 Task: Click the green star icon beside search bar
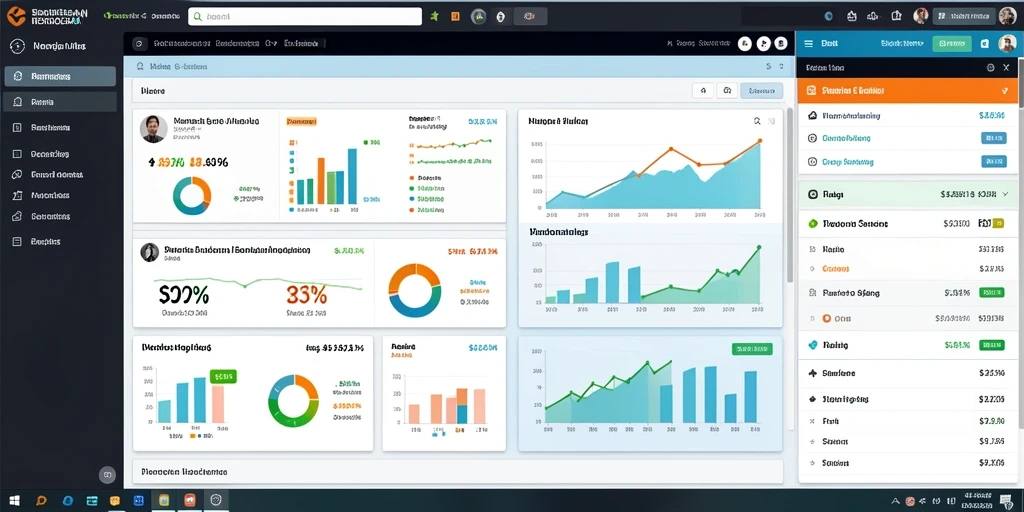[x=434, y=16]
